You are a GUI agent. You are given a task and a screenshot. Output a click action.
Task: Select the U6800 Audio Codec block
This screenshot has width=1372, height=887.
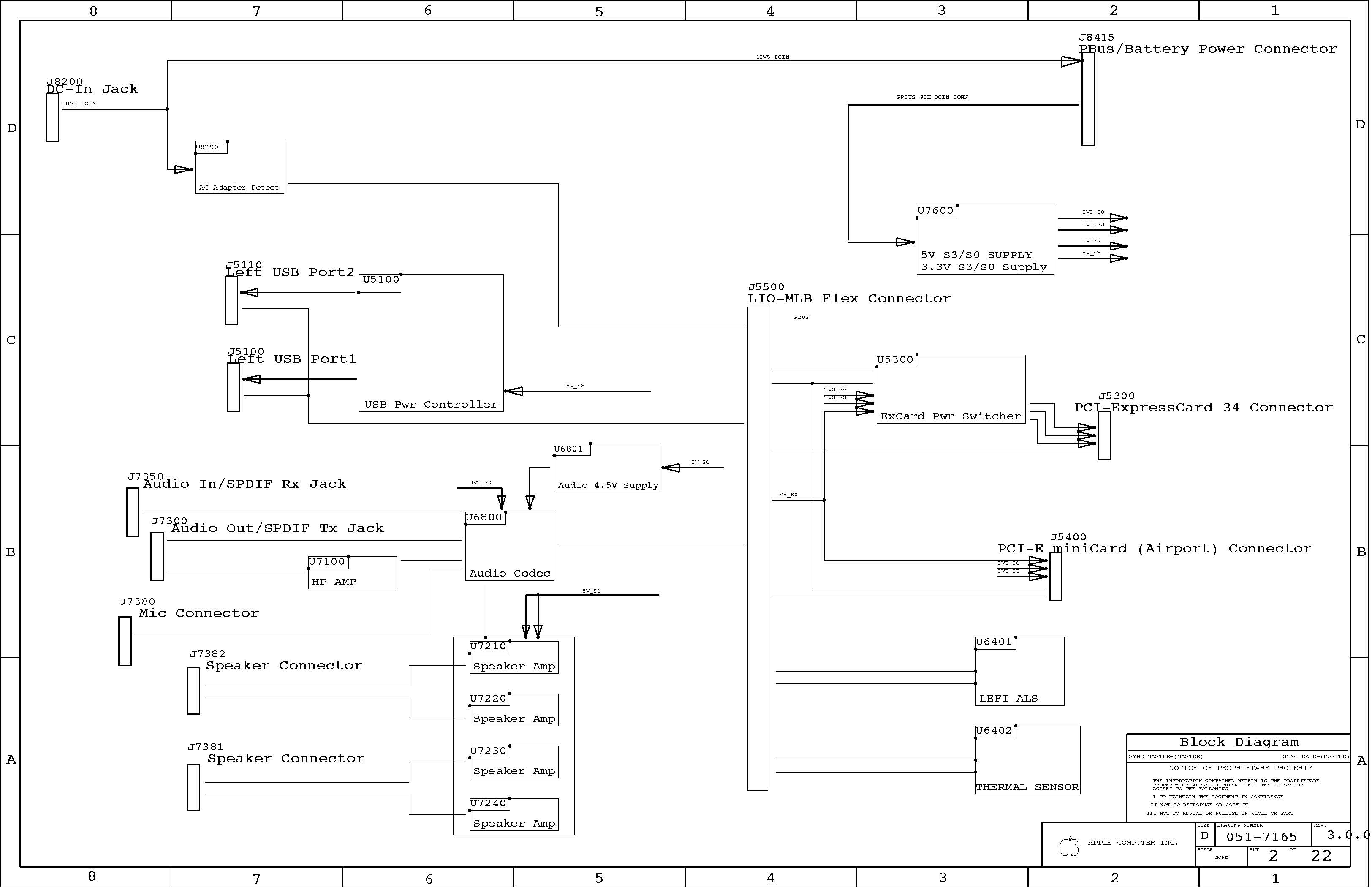pyautogui.click(x=510, y=546)
